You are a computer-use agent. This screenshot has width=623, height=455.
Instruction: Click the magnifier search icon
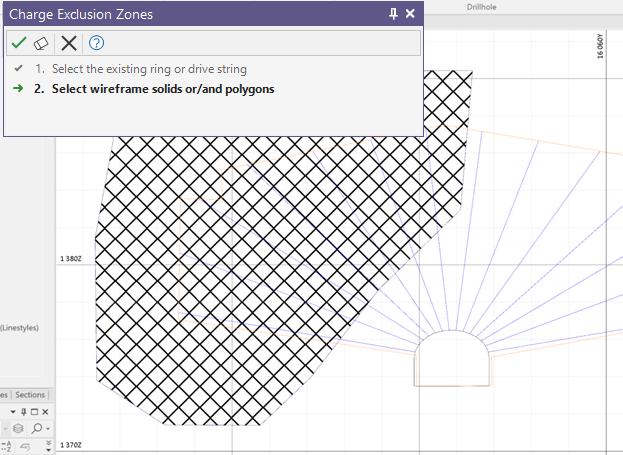tap(35, 429)
